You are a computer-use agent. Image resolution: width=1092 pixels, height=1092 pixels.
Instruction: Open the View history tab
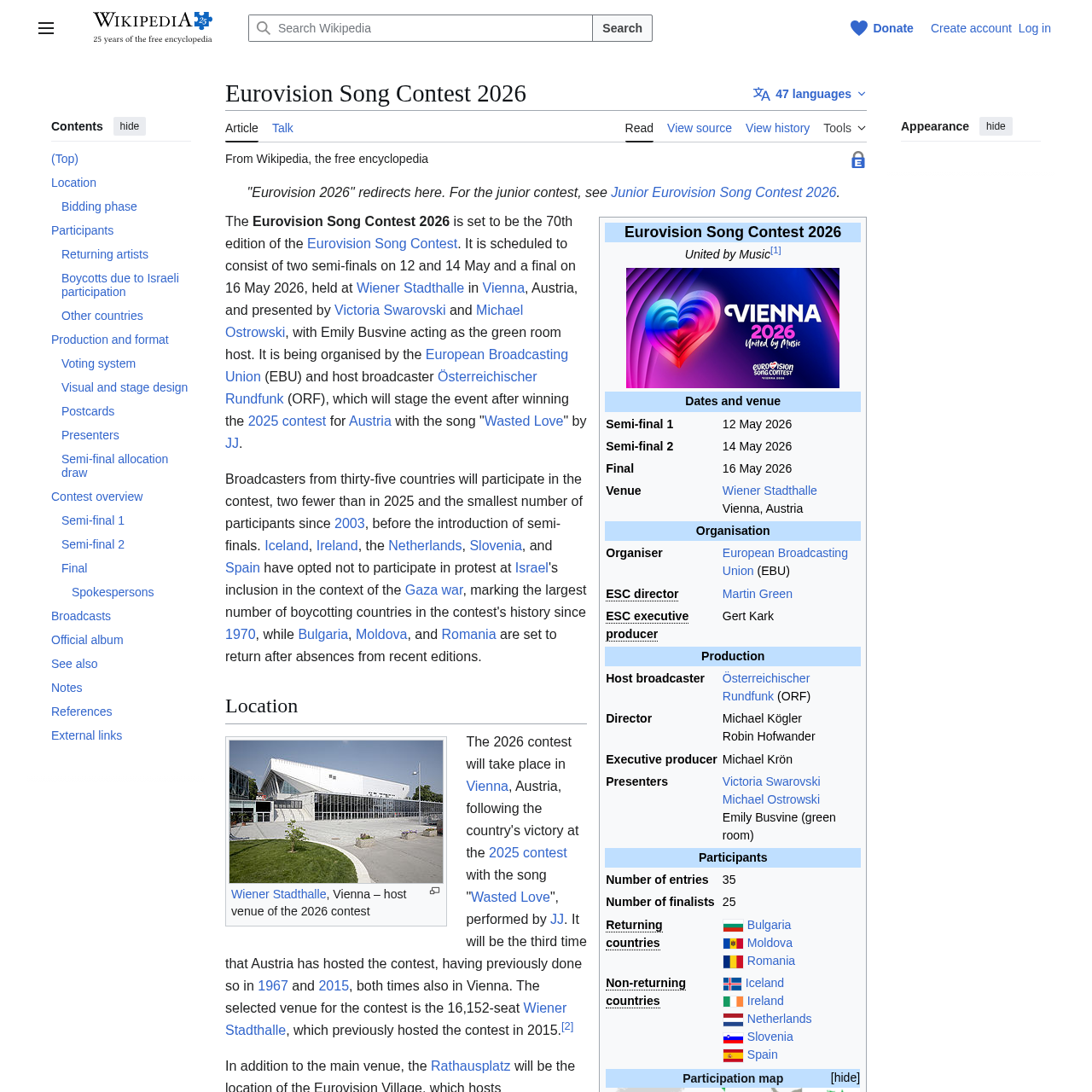coord(777,126)
